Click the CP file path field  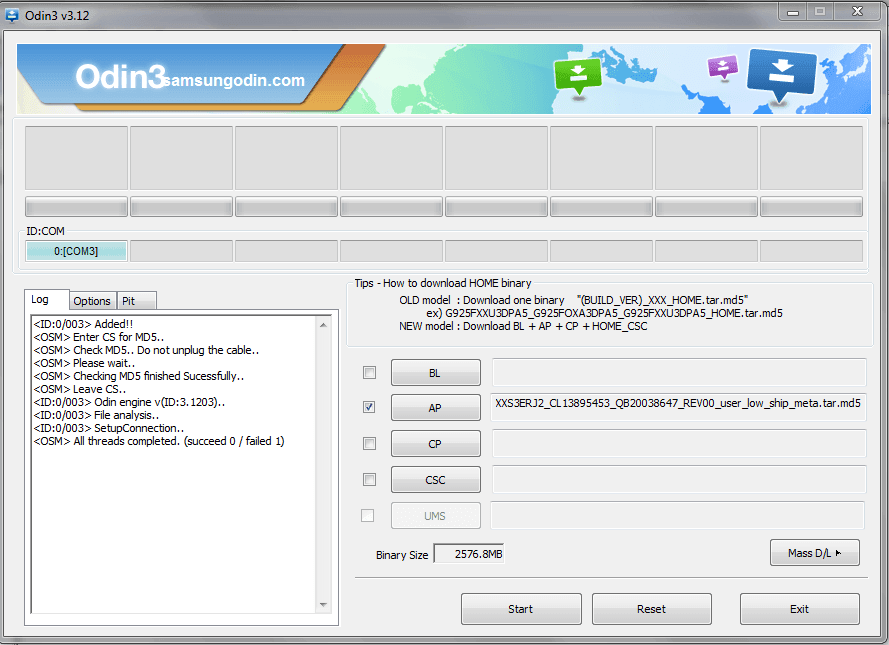[679, 443]
